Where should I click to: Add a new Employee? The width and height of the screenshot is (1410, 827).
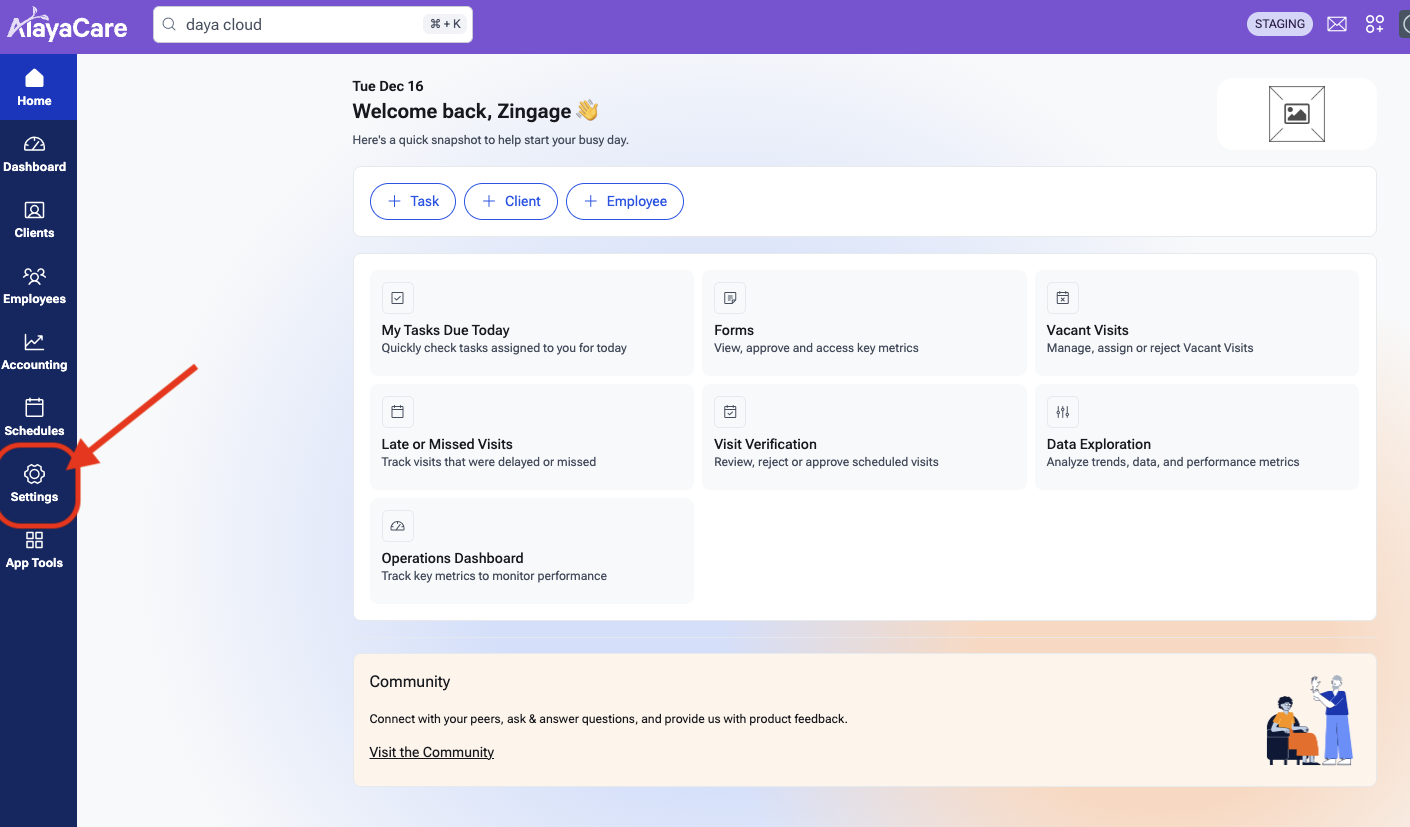[625, 201]
